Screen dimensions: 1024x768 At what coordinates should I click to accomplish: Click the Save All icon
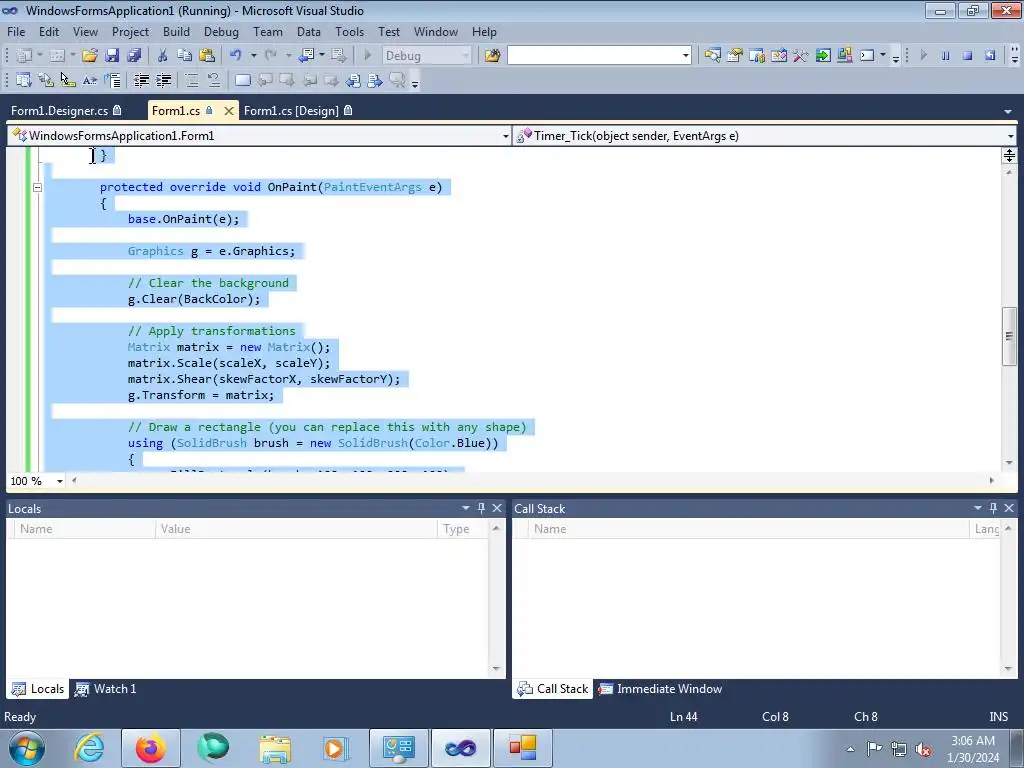click(x=134, y=56)
